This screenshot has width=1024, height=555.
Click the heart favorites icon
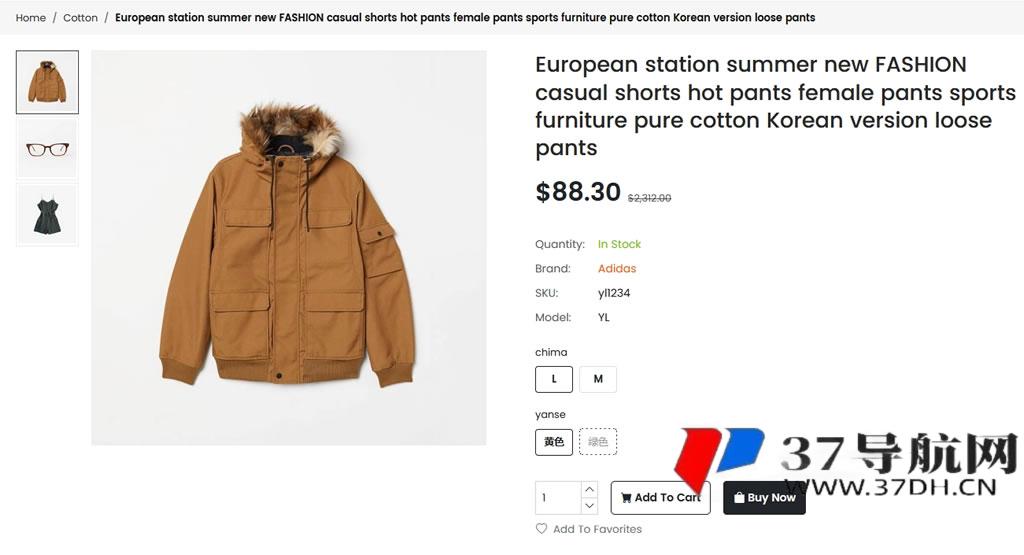[541, 529]
